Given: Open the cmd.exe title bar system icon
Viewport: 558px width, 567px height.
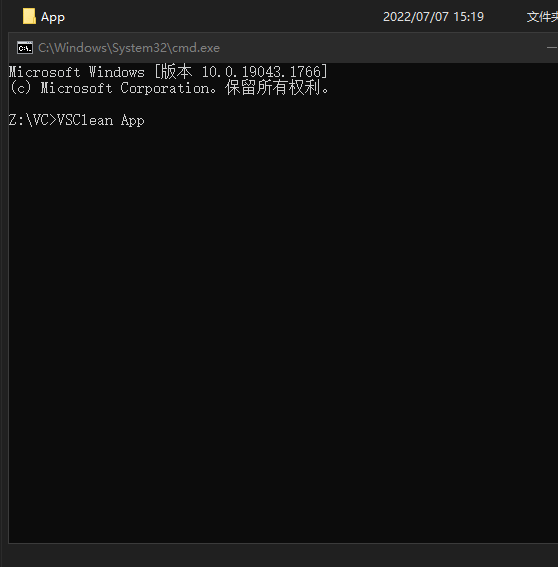Looking at the screenshot, I should pyautogui.click(x=25, y=48).
